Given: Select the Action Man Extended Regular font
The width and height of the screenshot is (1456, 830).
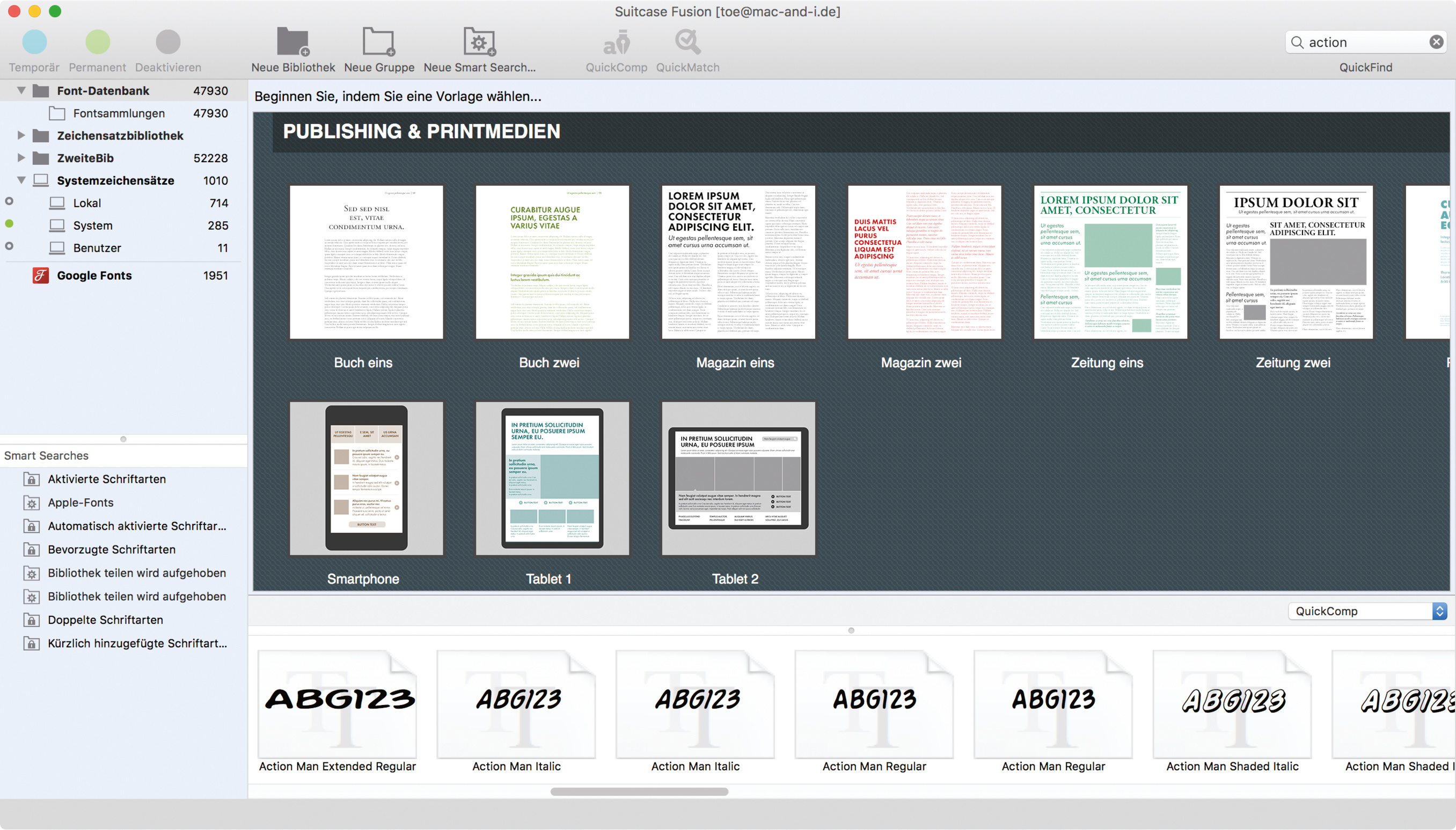Looking at the screenshot, I should pyautogui.click(x=338, y=704).
